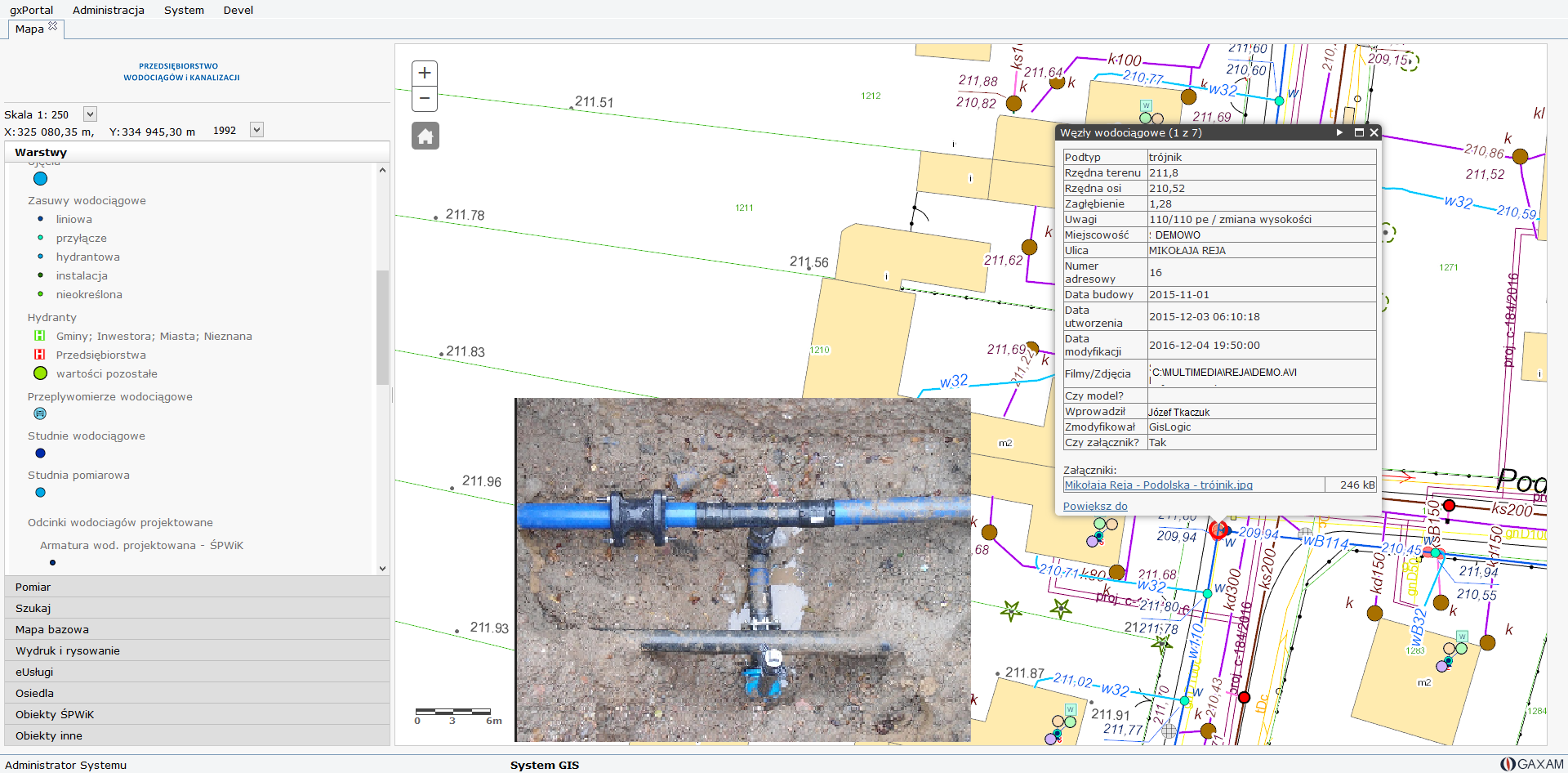Open the Skala scale dropdown
This screenshot has height=773, width=1568.
point(91,114)
